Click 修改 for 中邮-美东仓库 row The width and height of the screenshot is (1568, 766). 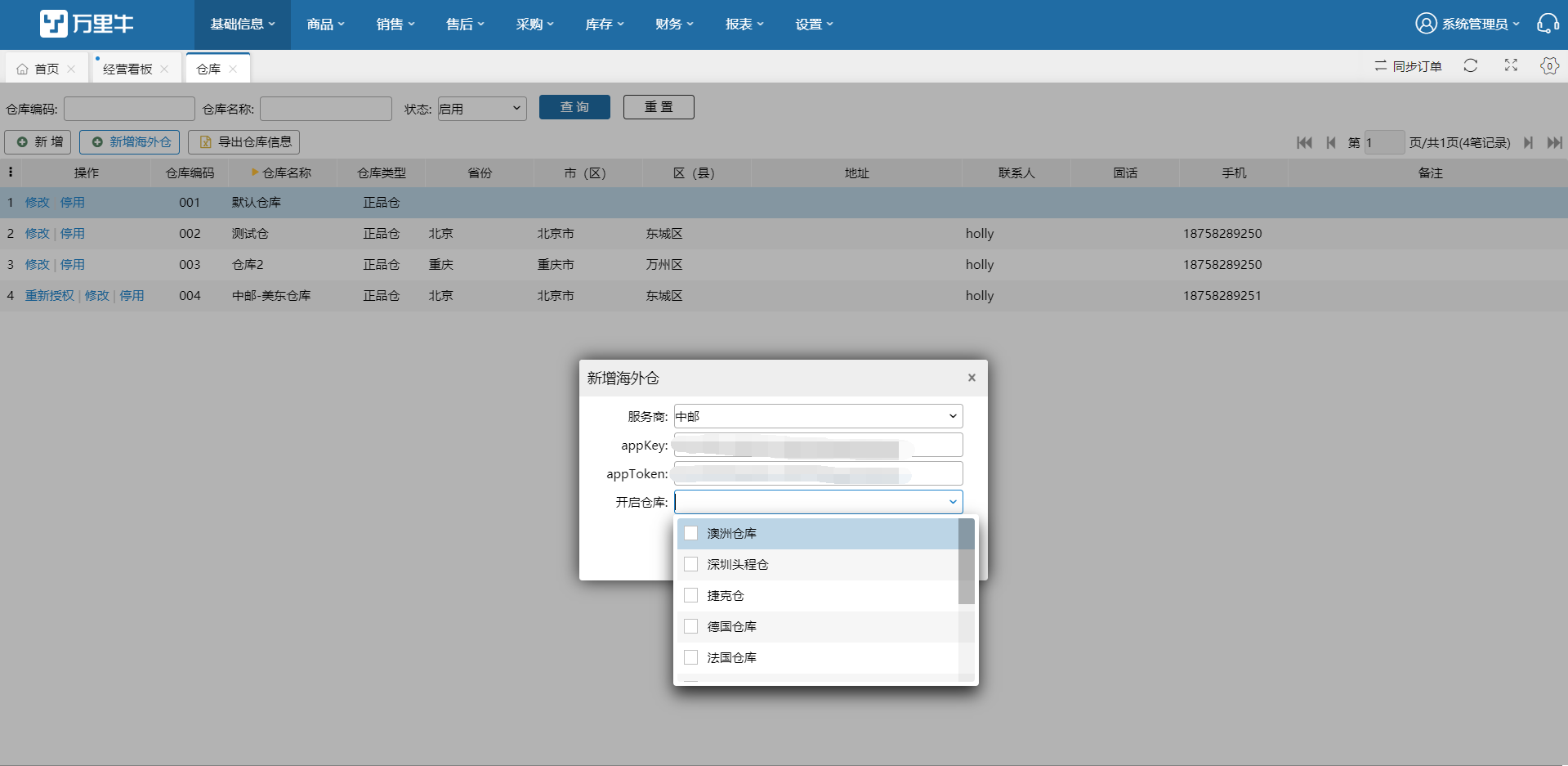pos(96,296)
